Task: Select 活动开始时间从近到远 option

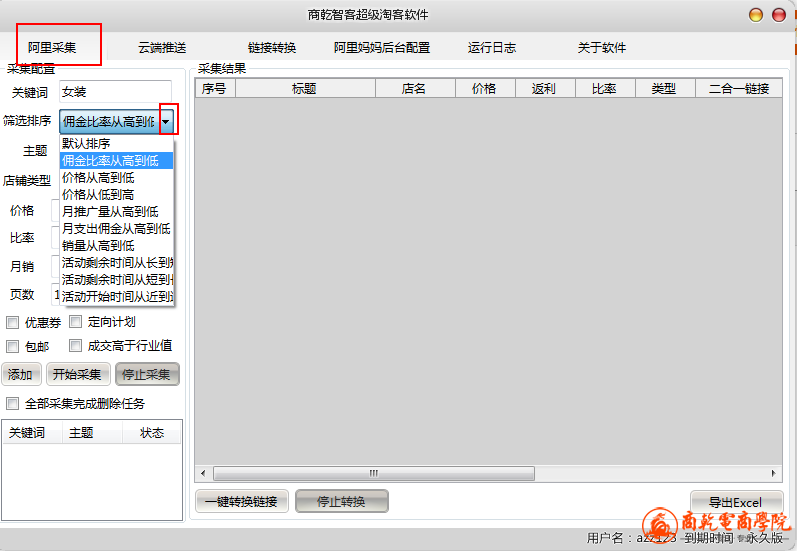Action: click(117, 296)
